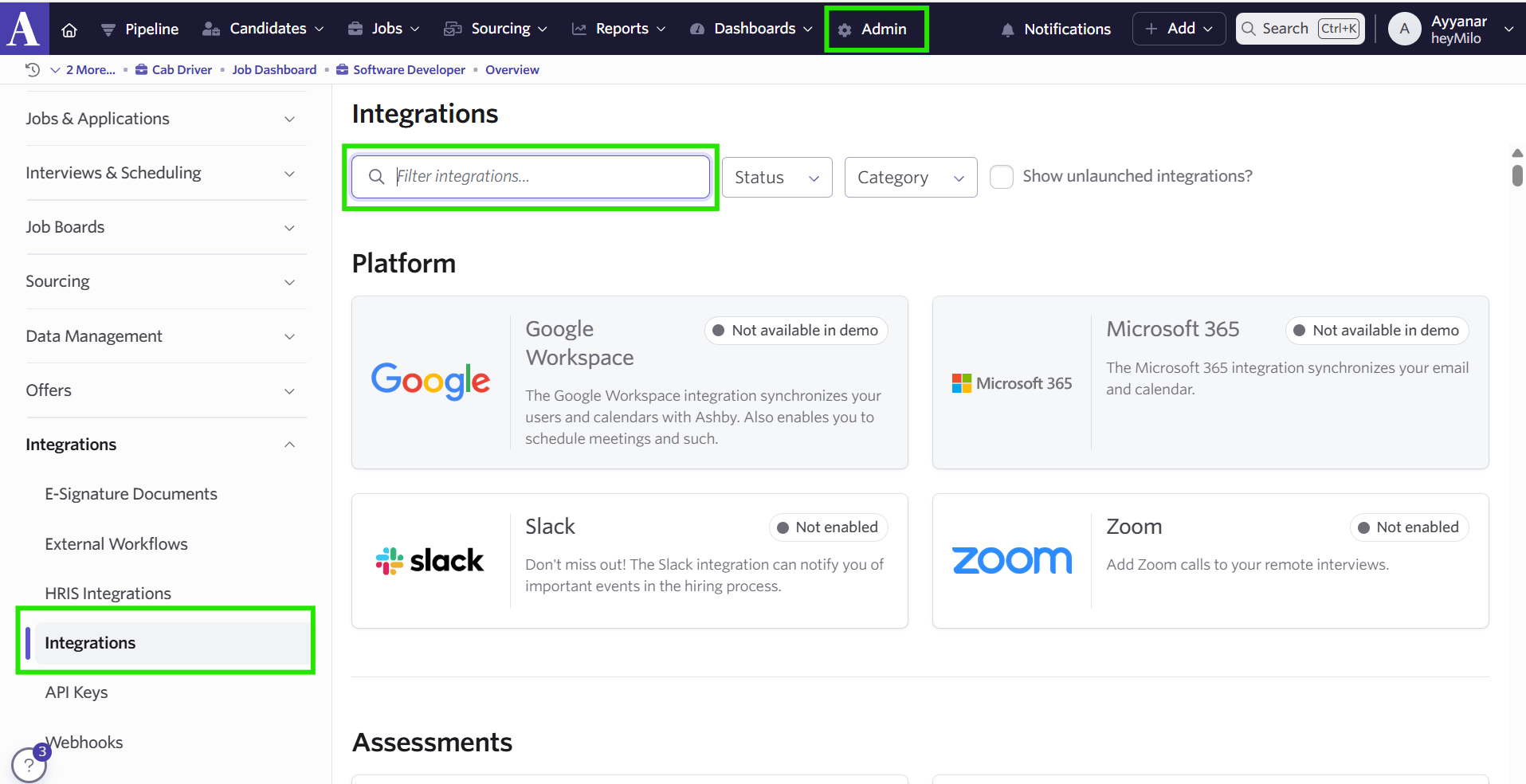Click the Slack Not enabled status badge
Image resolution: width=1526 pixels, height=784 pixels.
coord(828,527)
